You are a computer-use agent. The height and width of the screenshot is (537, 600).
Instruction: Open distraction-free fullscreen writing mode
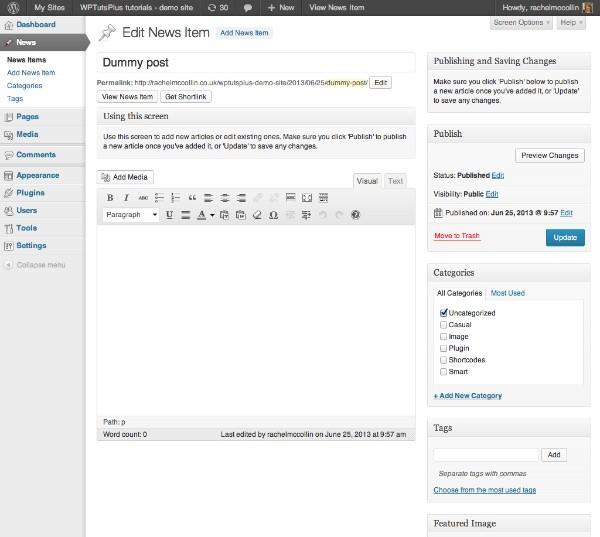(307, 198)
